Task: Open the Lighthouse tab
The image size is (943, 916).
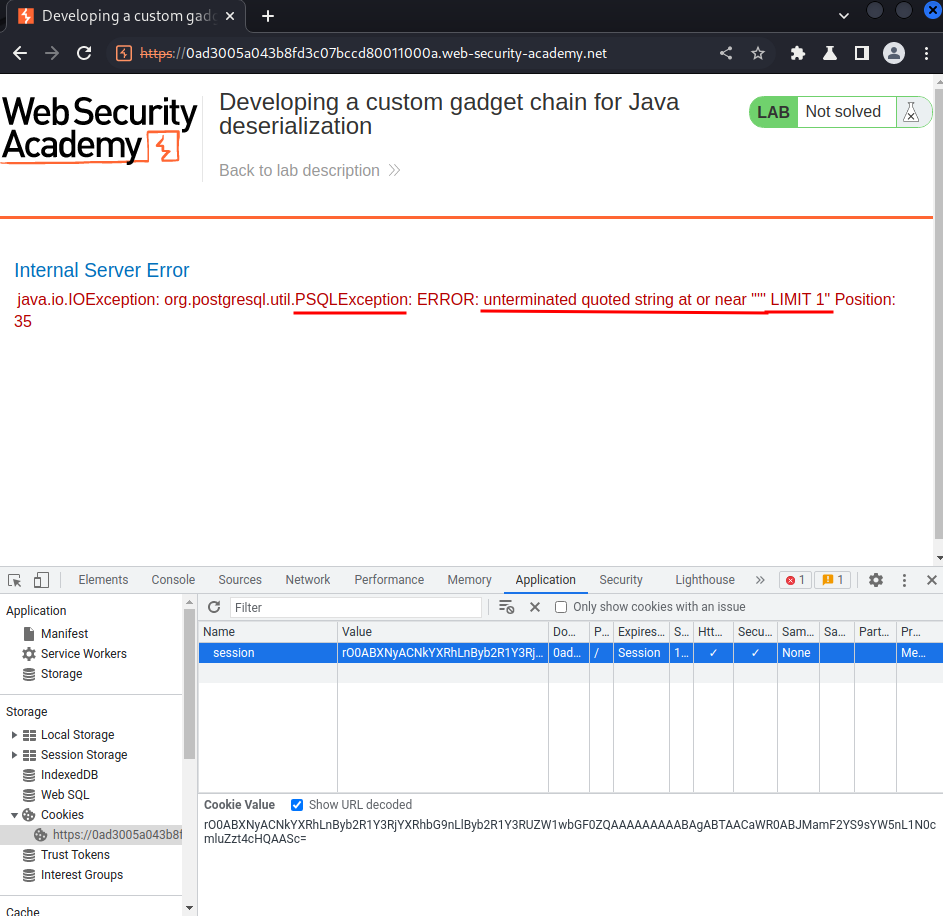Action: (x=705, y=580)
